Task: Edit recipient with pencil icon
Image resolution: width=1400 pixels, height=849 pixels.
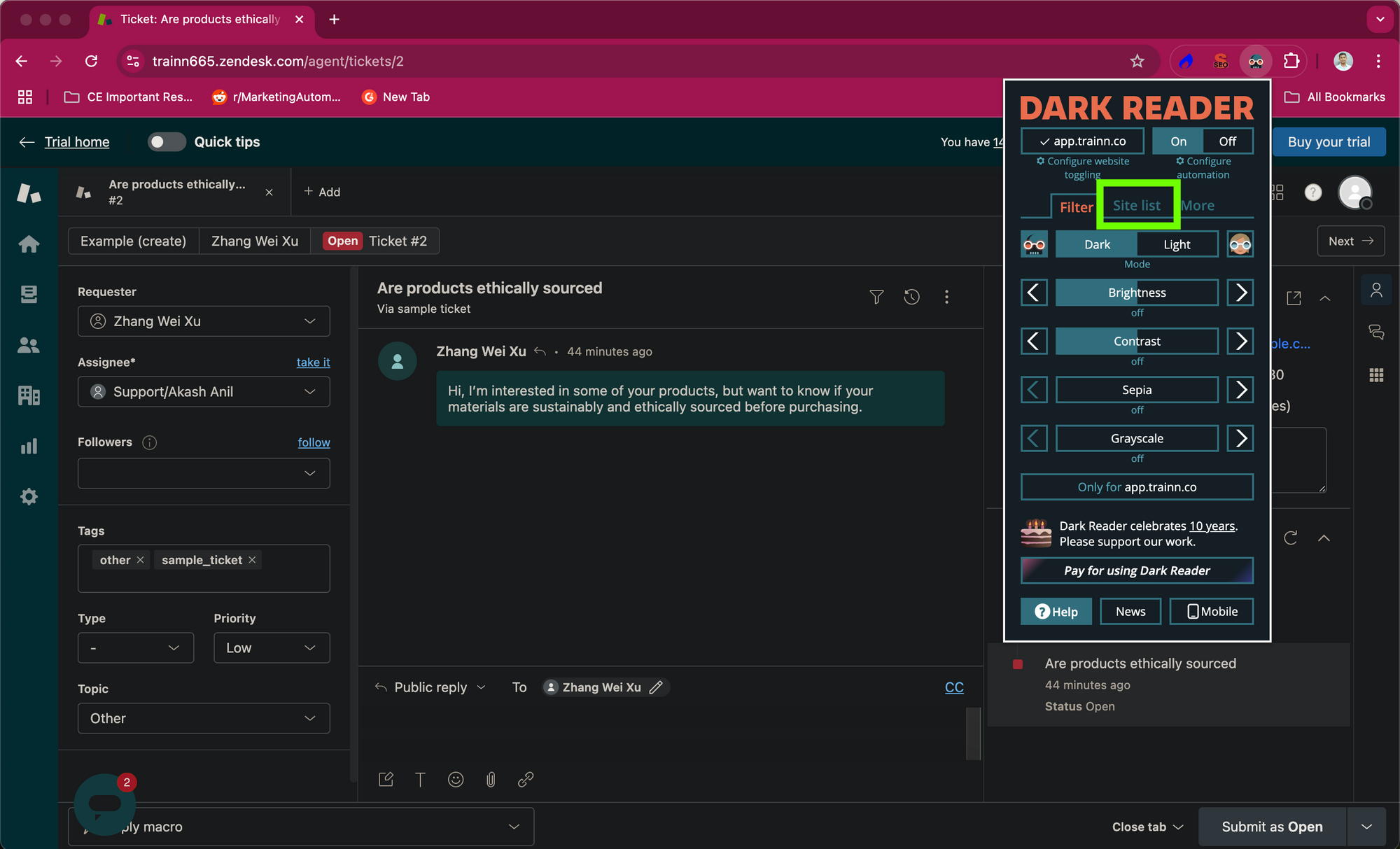Action: (x=656, y=687)
